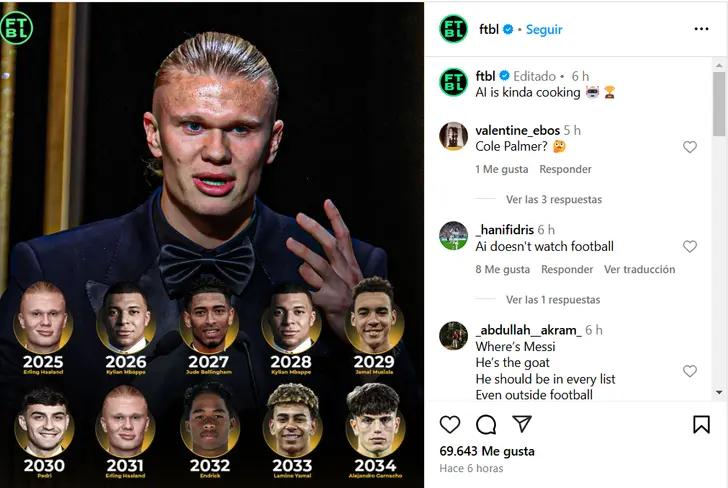View '8 Me gusta' on _hanifidris comment
Viewport: 728px width, 488px height.
pos(502,270)
